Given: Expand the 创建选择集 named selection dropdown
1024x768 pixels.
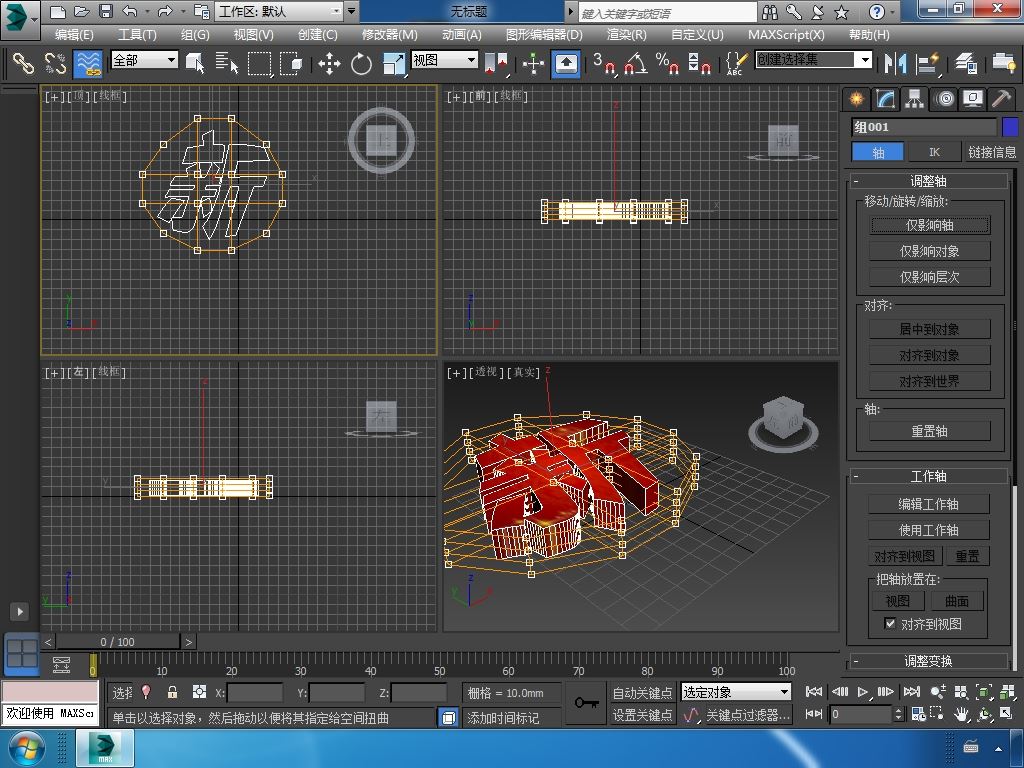Looking at the screenshot, I should [x=865, y=60].
